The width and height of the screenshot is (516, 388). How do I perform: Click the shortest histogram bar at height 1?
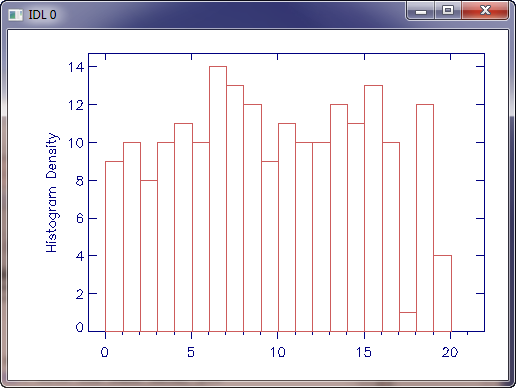click(x=408, y=322)
